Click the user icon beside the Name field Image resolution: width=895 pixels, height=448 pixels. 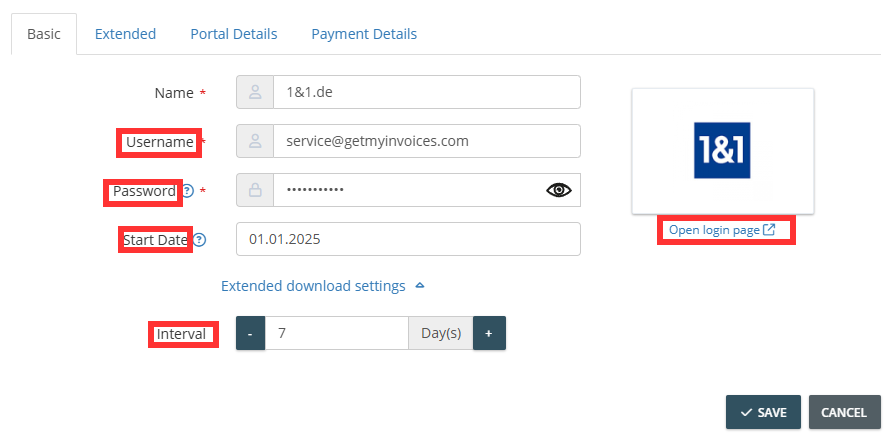[x=255, y=92]
